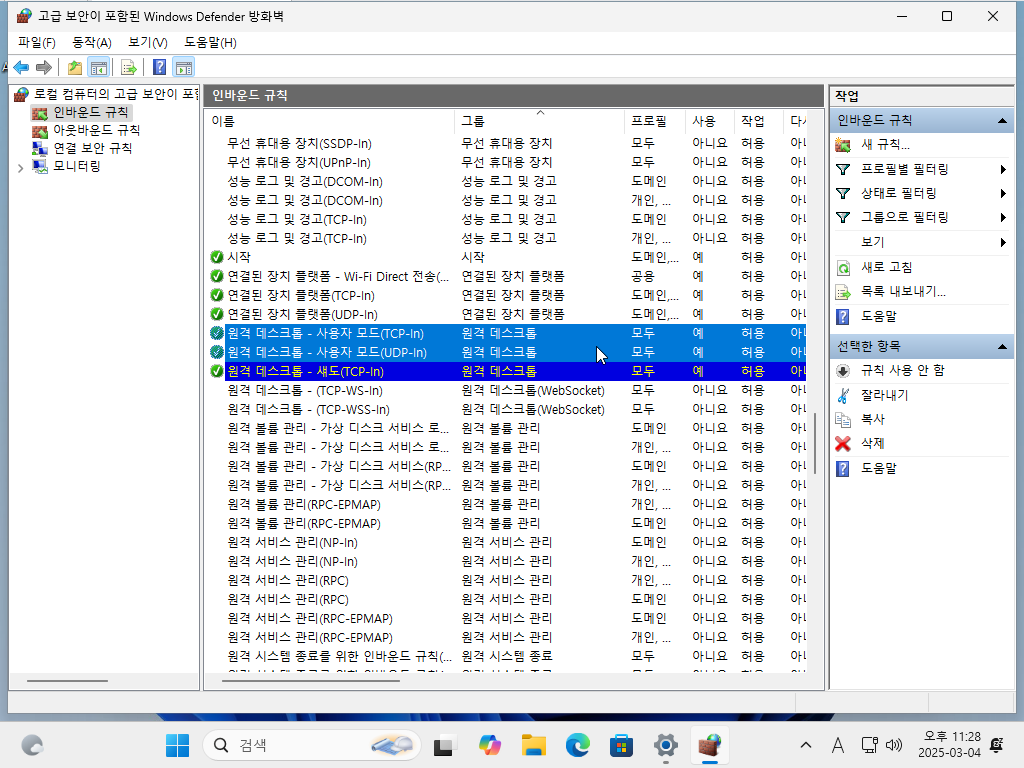Toggle the console tree pane toolbar icon

coord(99,67)
